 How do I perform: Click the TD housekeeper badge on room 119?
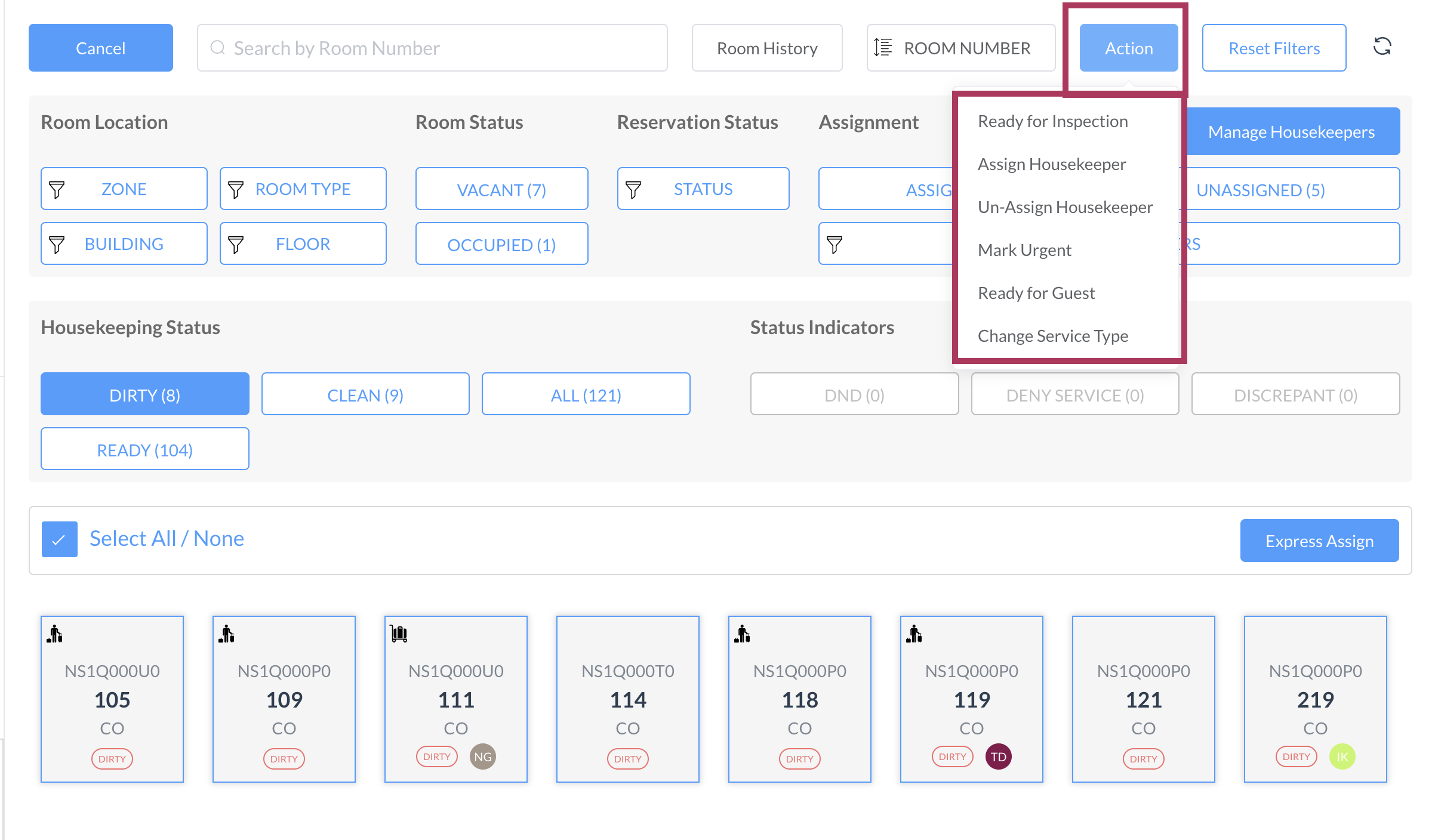tap(998, 757)
